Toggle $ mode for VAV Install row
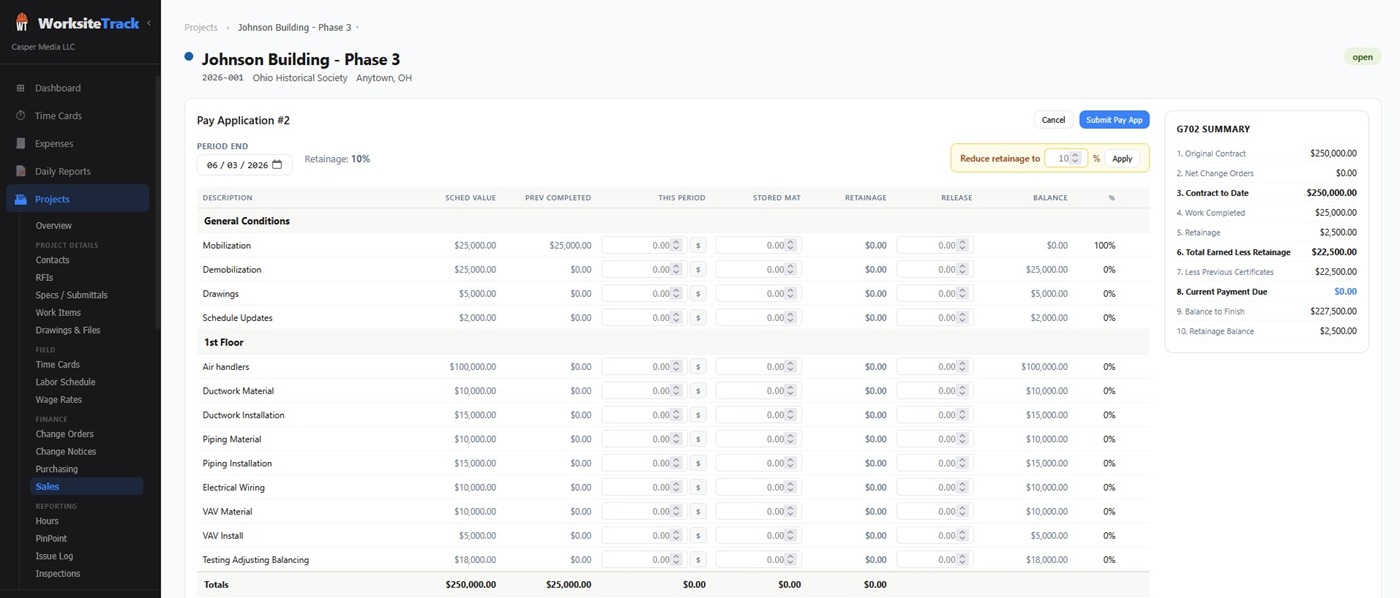1400x598 pixels. [x=698, y=536]
